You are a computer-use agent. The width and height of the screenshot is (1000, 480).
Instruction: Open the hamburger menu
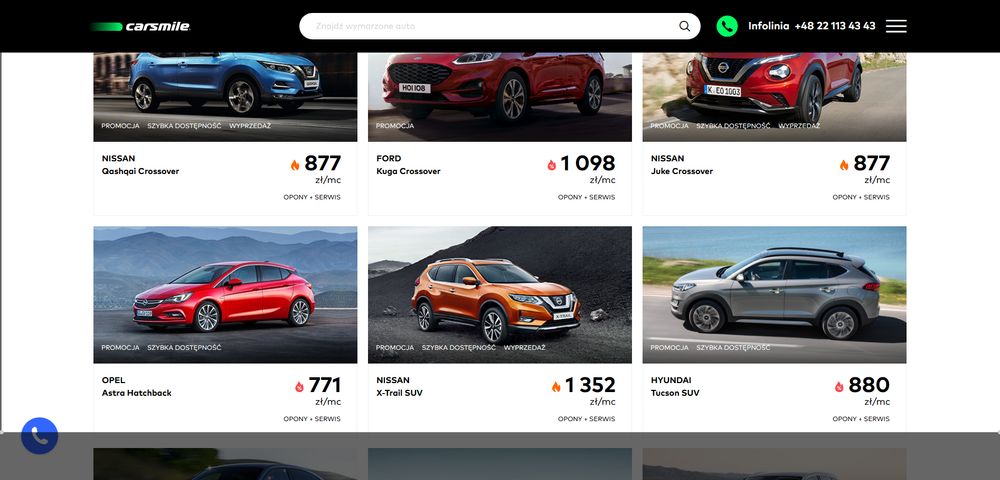896,26
